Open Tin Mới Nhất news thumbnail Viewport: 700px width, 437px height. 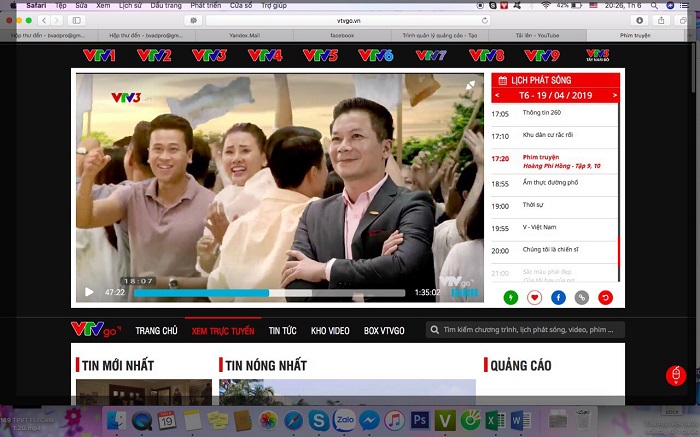(x=144, y=392)
